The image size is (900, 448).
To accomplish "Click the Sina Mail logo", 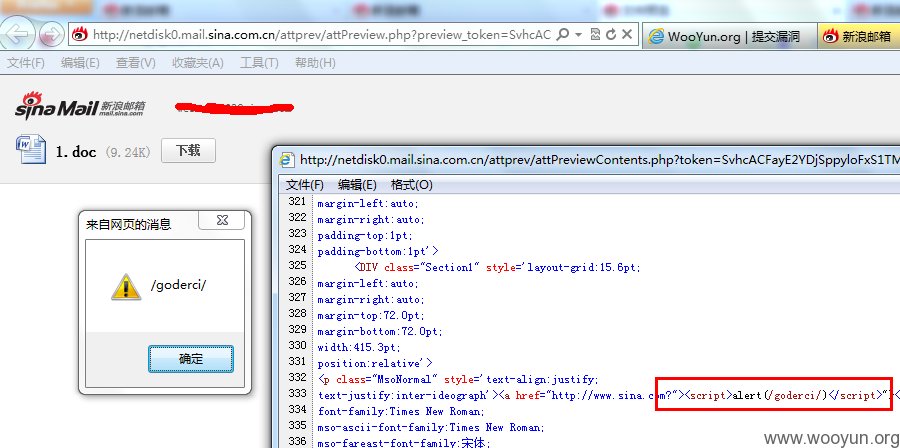I will pos(80,106).
